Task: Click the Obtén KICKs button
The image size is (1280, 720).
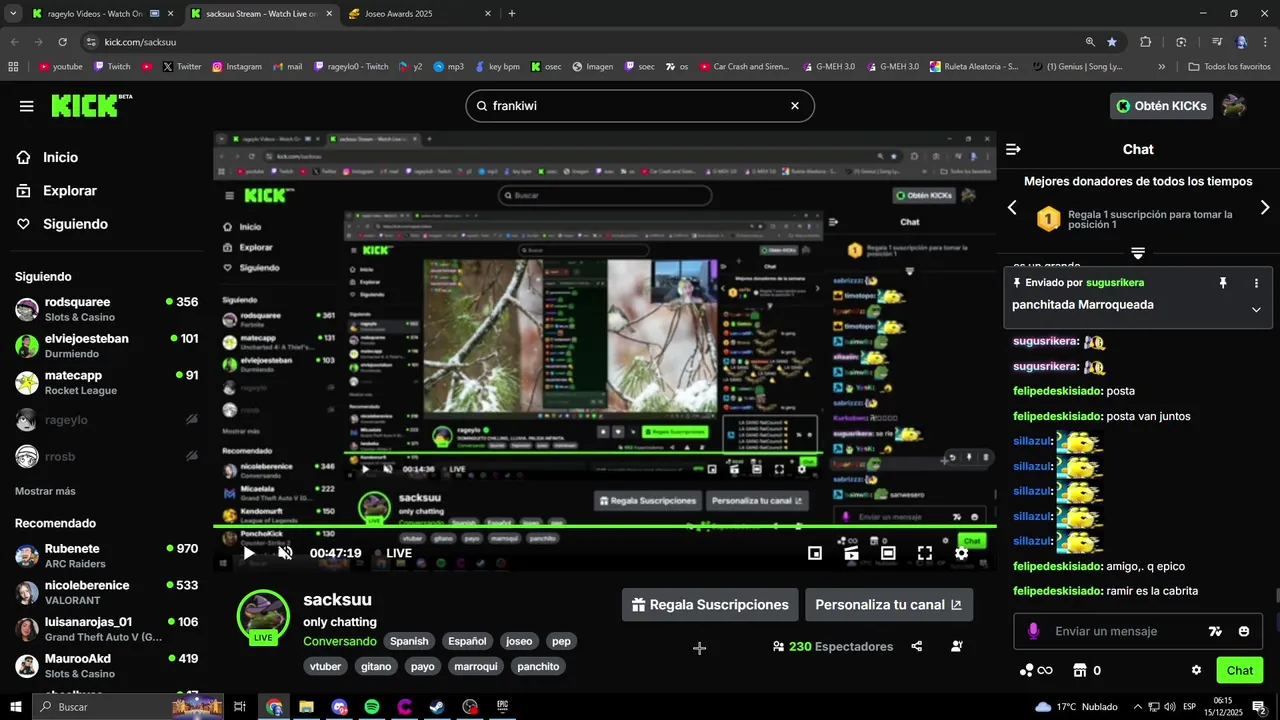Action: coord(1161,106)
